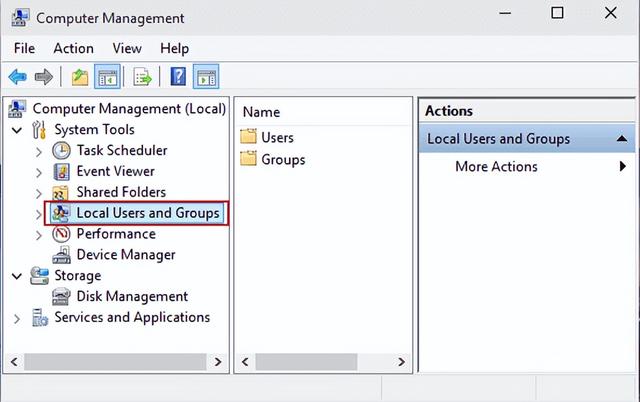The image size is (640, 402).
Task: Select the System Tools label
Action: 94,130
